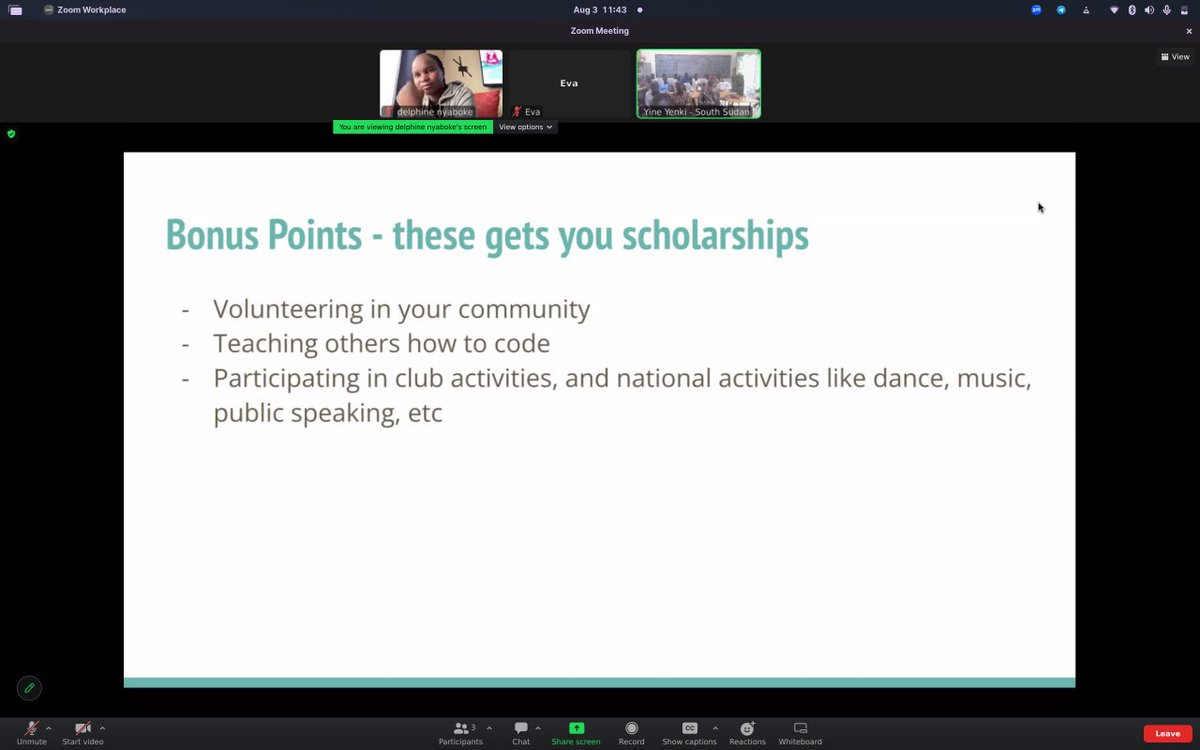Viewport: 1200px width, 750px height.
Task: Click Eva's muted microphone icon
Action: click(517, 112)
